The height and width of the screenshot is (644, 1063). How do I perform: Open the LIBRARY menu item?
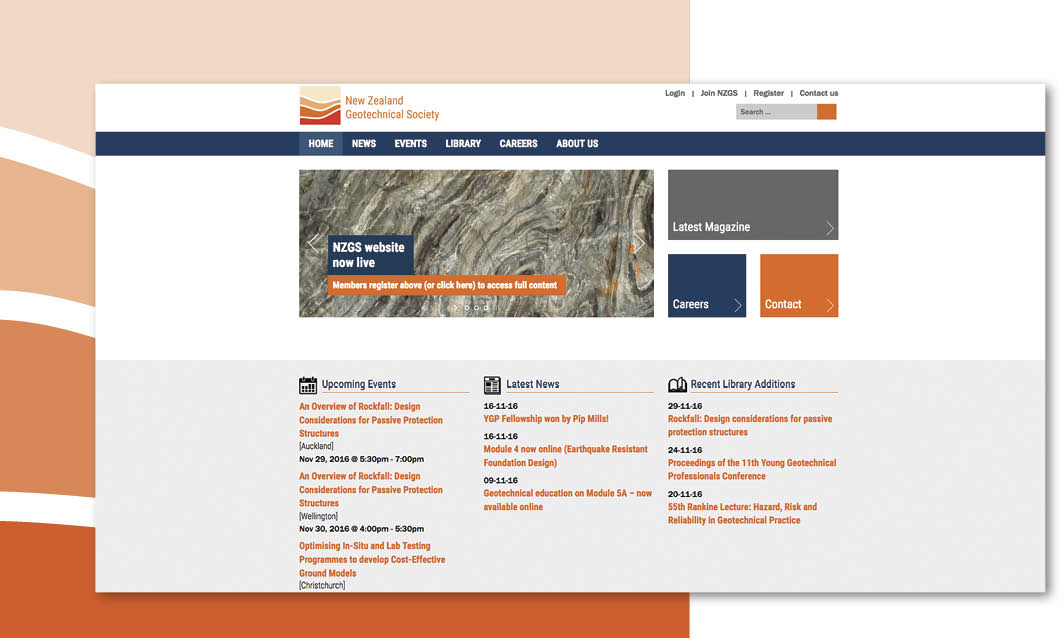pos(463,144)
